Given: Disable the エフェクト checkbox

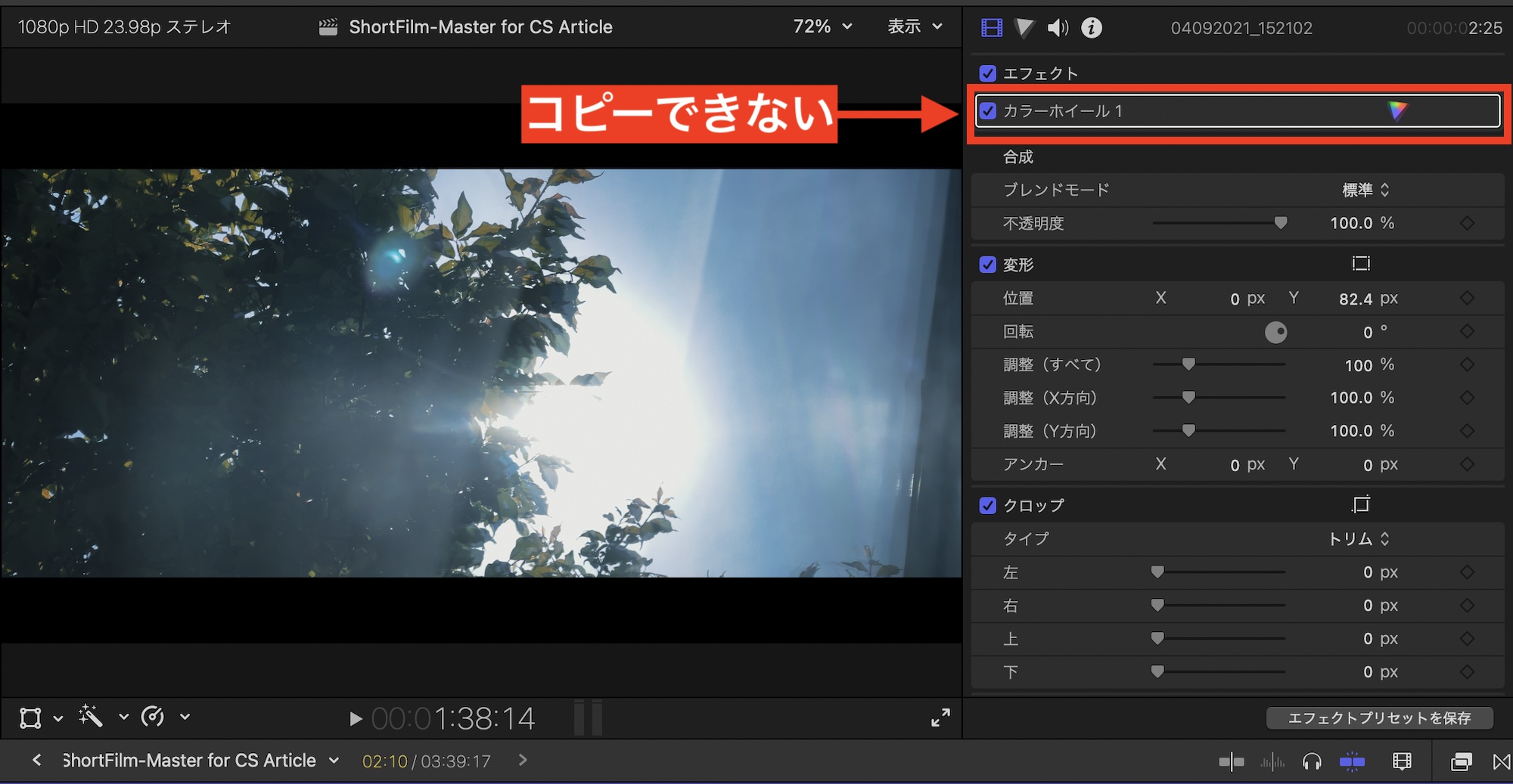Looking at the screenshot, I should coord(987,73).
